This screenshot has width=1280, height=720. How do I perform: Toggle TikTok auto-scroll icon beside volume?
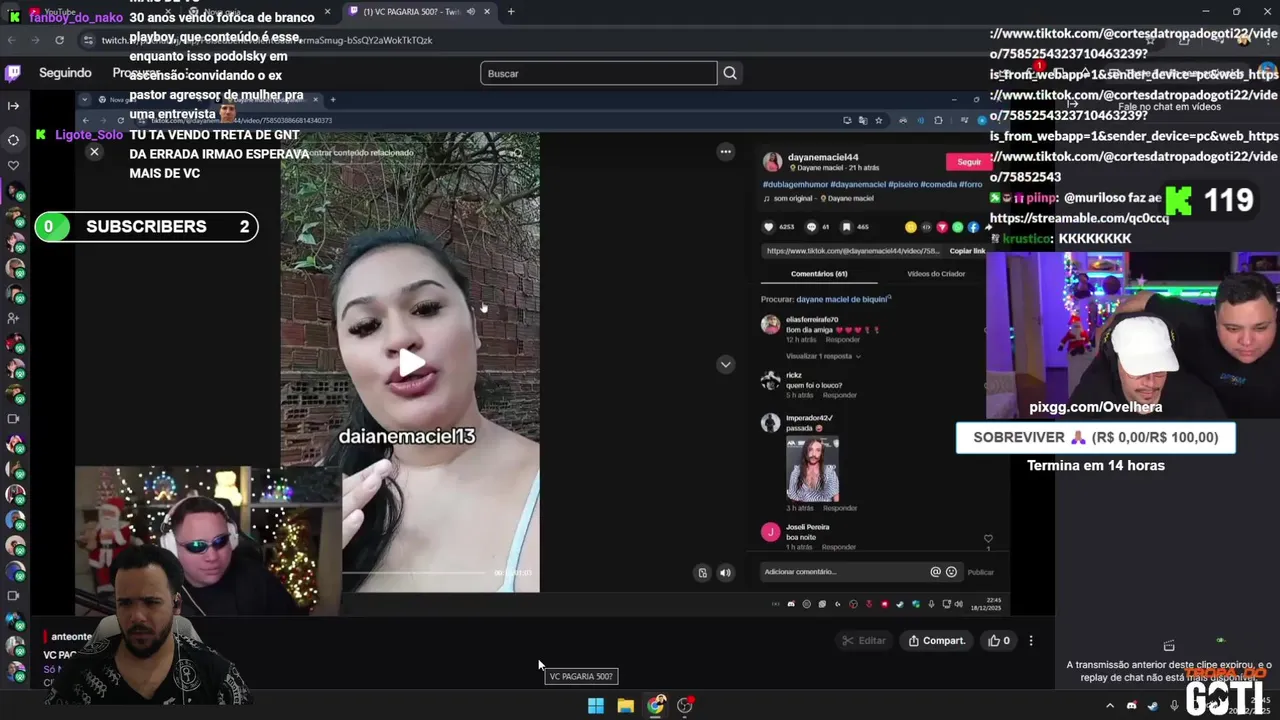click(703, 573)
